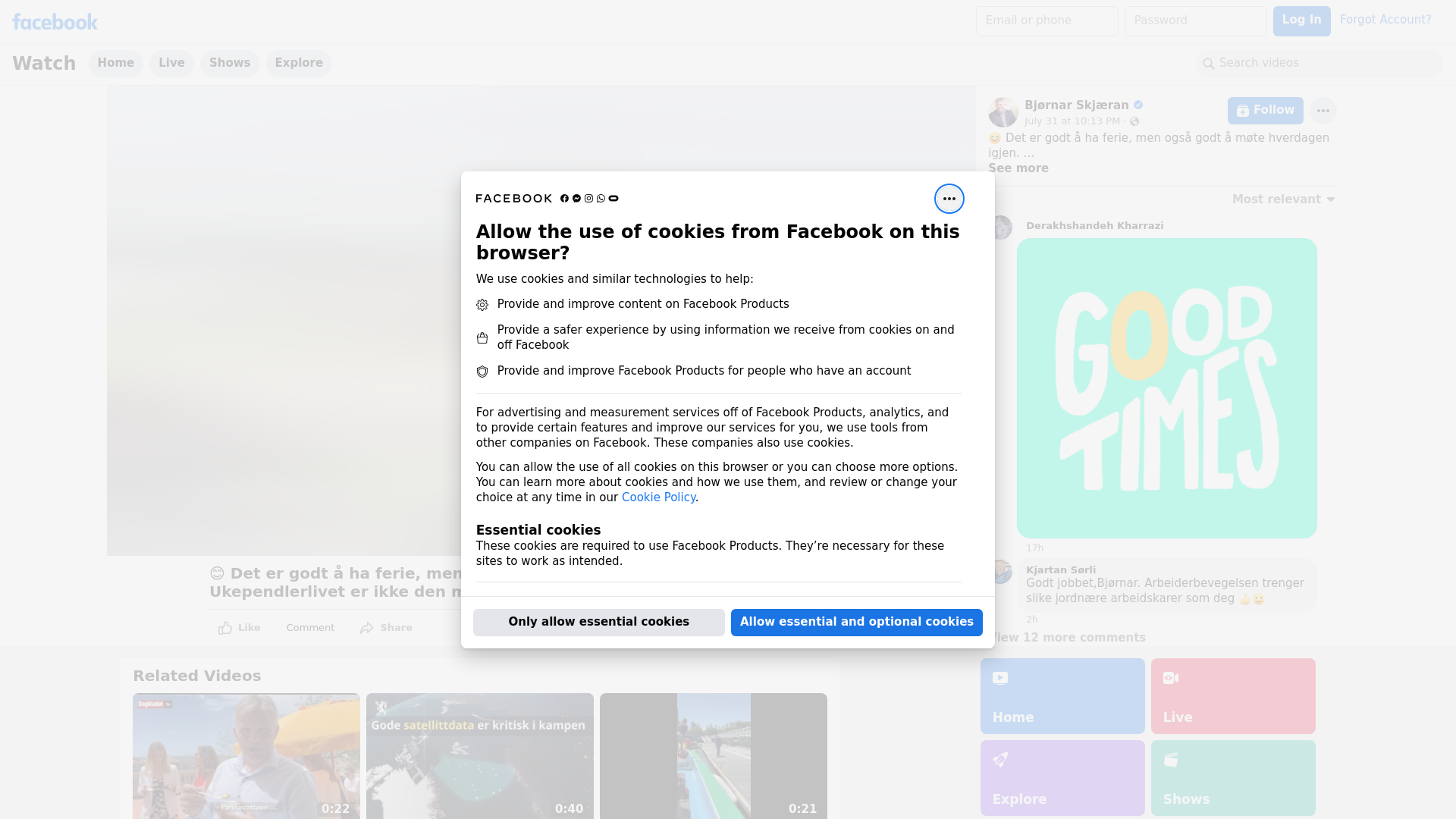Click the Log In button
This screenshot has height=819, width=1456.
click(1301, 21)
